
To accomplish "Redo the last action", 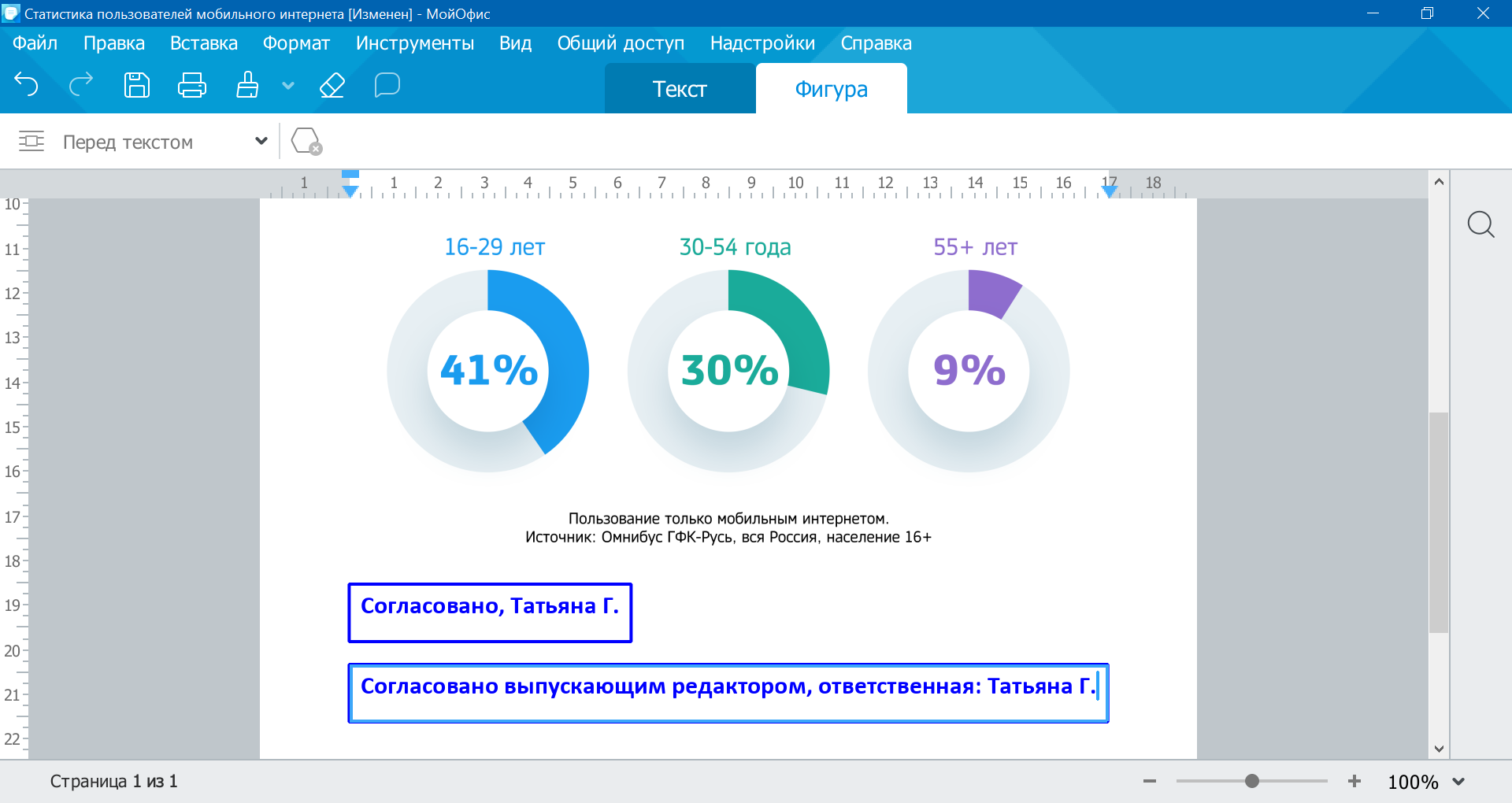I will (80, 85).
